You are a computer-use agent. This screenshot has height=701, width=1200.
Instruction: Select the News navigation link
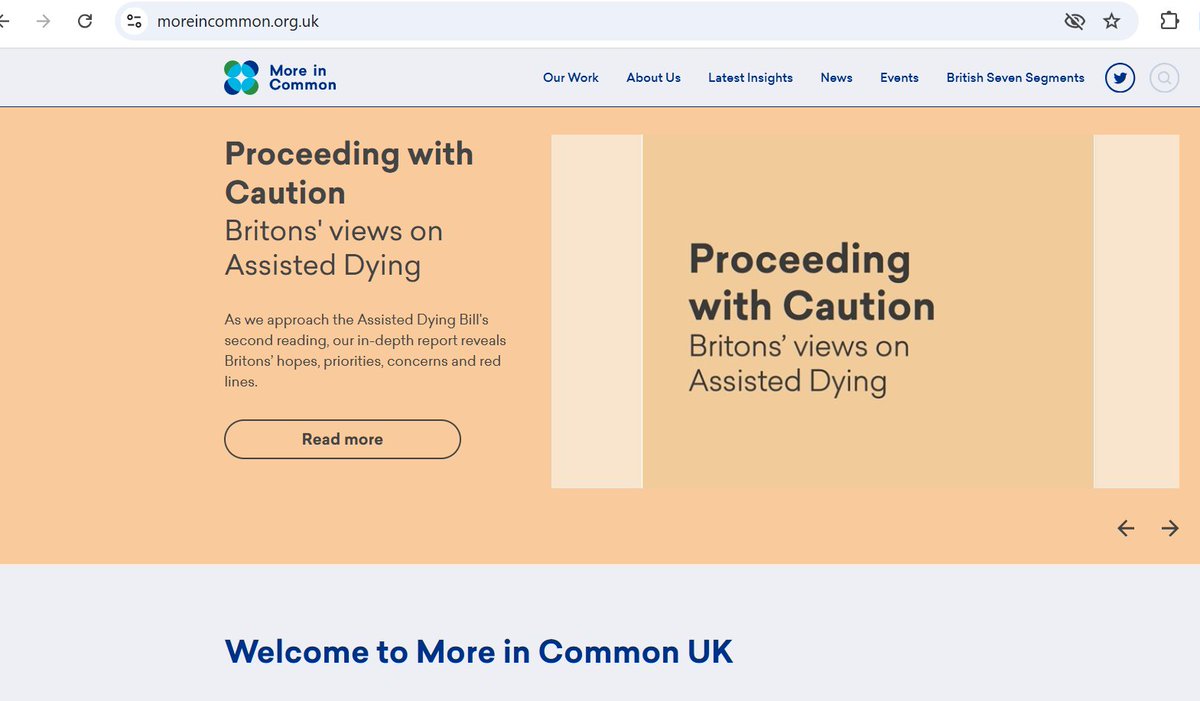tap(836, 78)
